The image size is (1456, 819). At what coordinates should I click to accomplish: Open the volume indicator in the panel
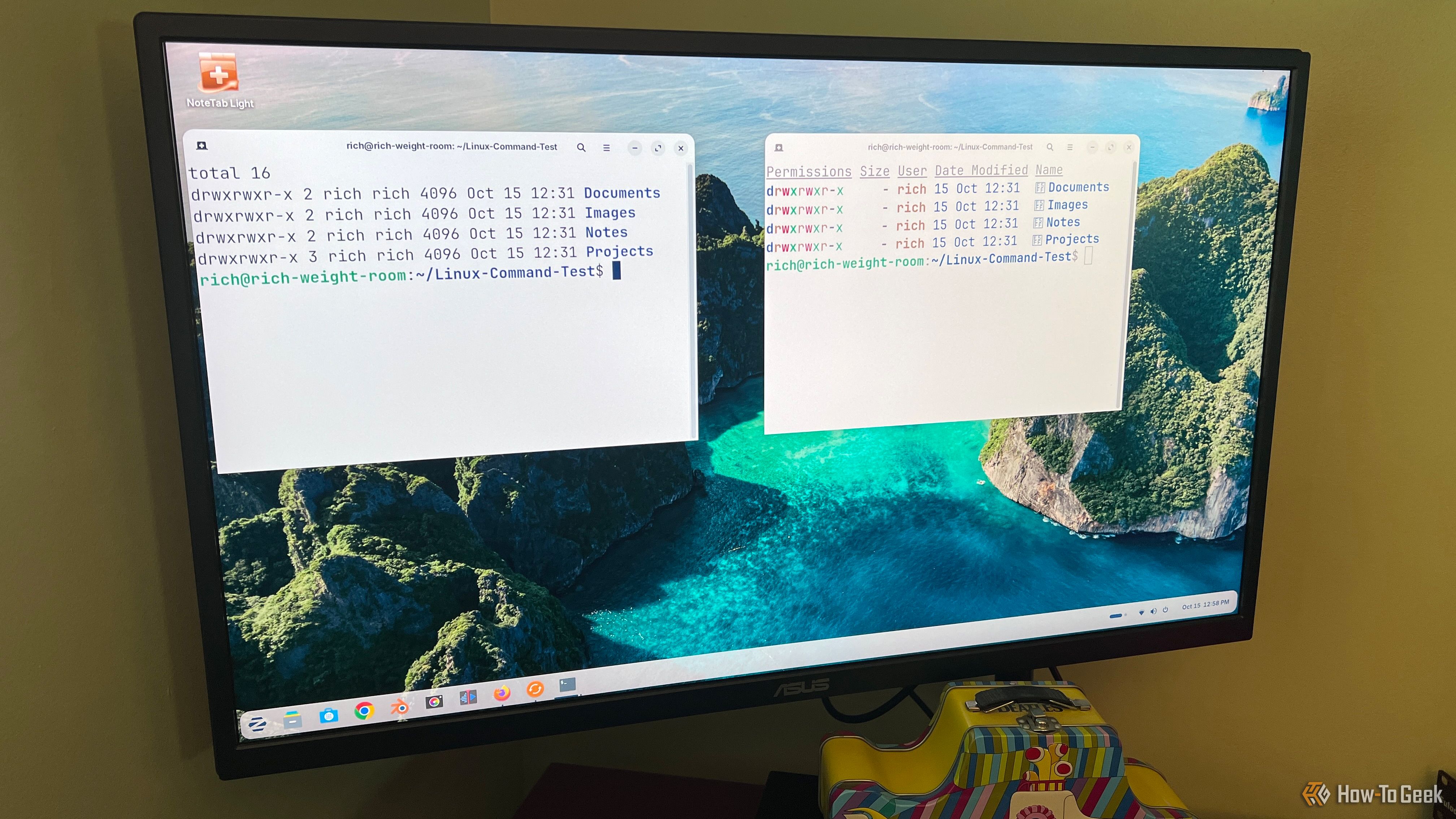(1154, 611)
